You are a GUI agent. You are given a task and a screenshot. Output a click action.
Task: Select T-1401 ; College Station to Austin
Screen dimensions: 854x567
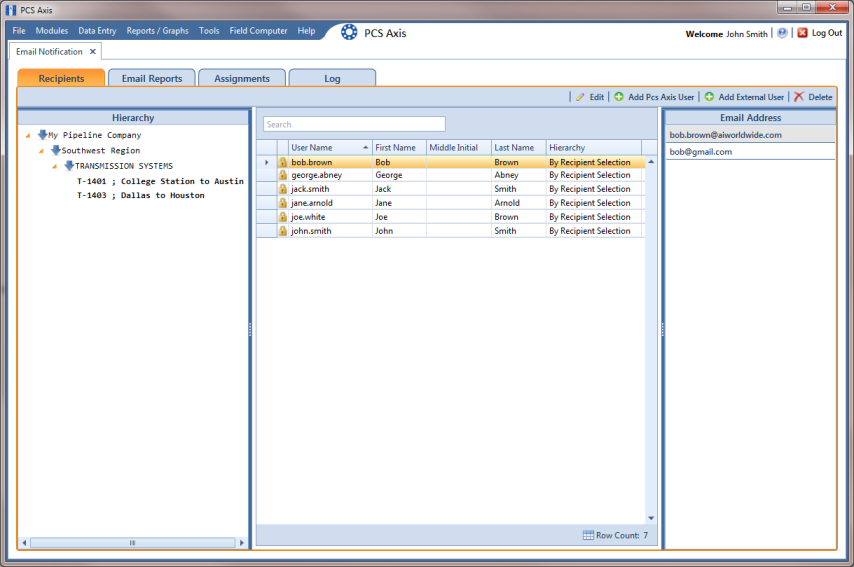pos(160,181)
